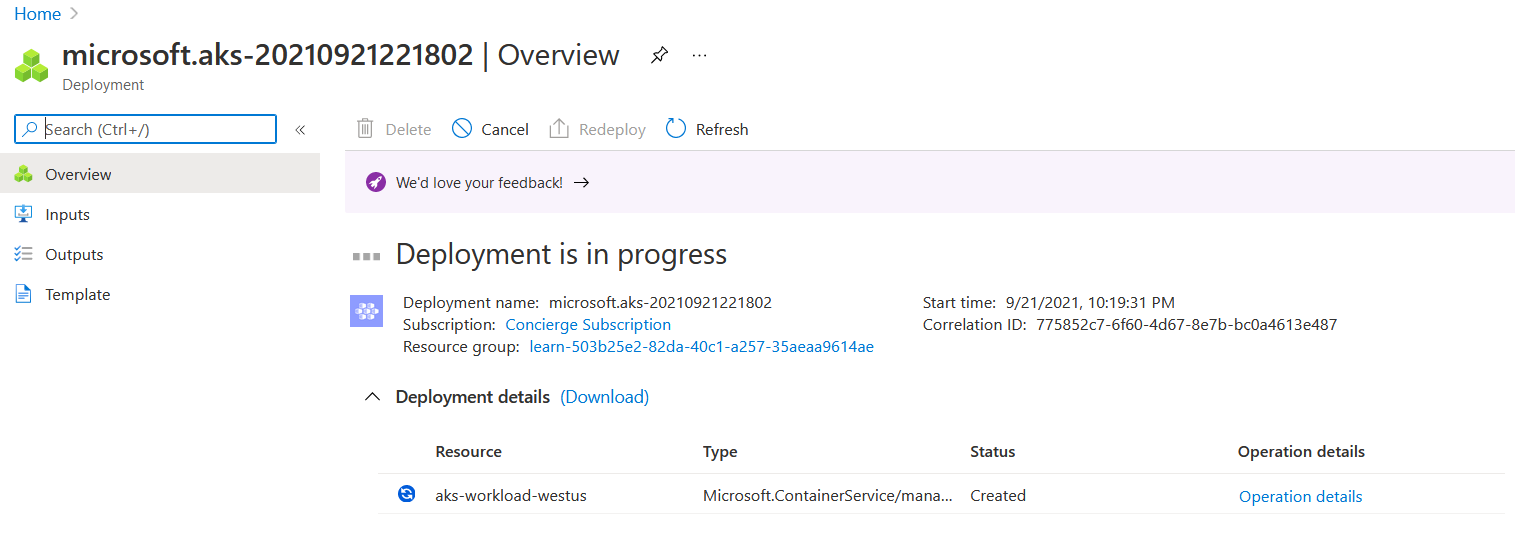Click the Operation details column header
The height and width of the screenshot is (550, 1515).
point(1301,452)
